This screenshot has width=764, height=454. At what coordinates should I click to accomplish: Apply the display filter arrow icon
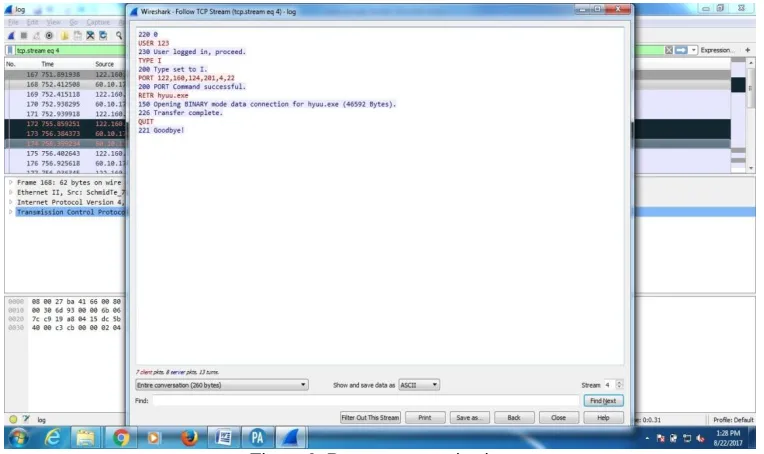click(x=681, y=50)
